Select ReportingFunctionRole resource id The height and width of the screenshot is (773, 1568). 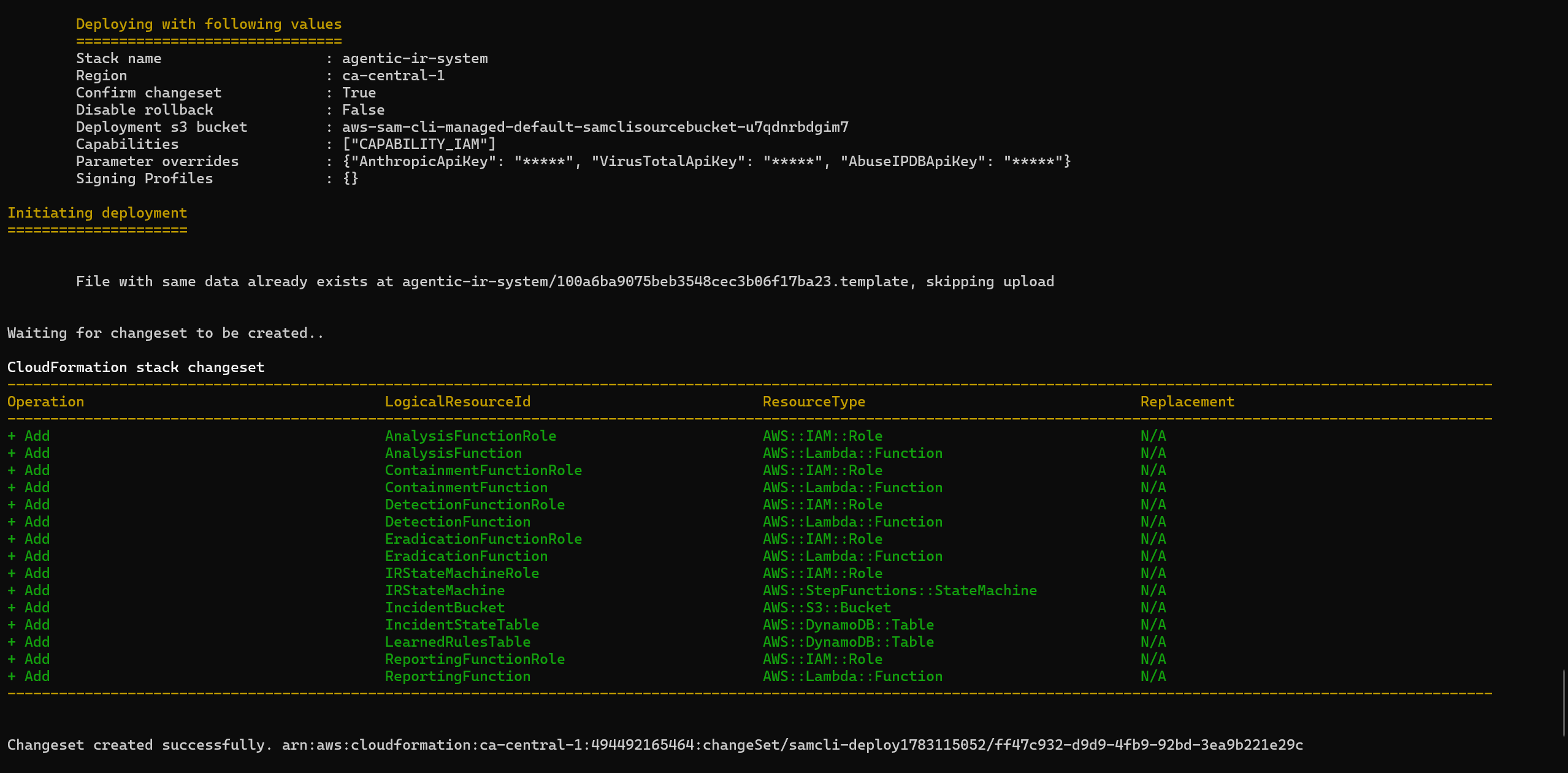(475, 659)
